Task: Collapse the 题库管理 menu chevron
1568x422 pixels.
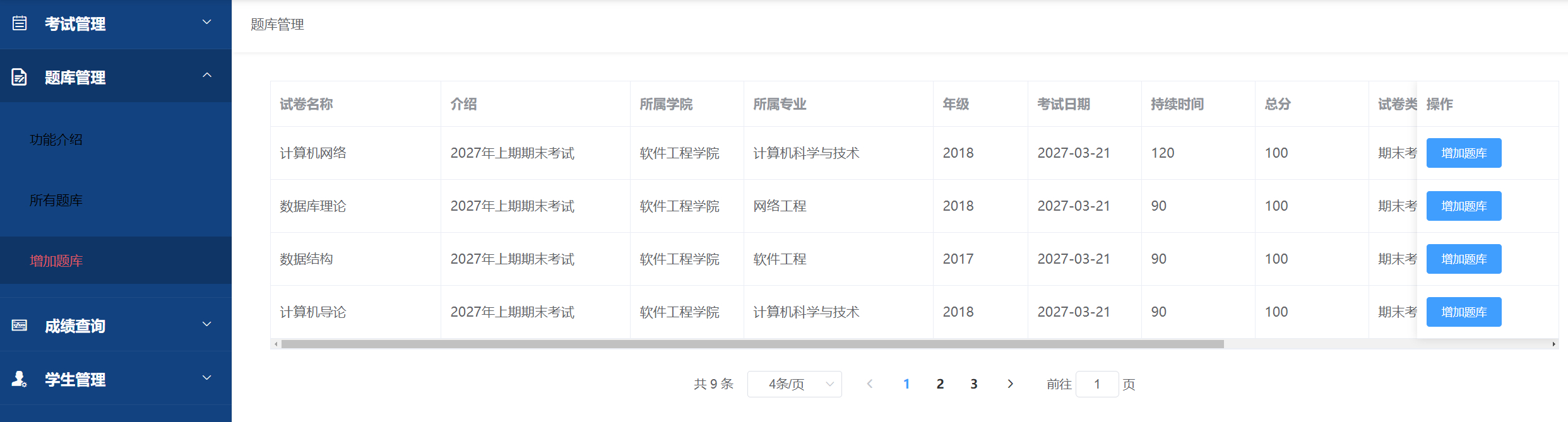Action: (x=206, y=75)
